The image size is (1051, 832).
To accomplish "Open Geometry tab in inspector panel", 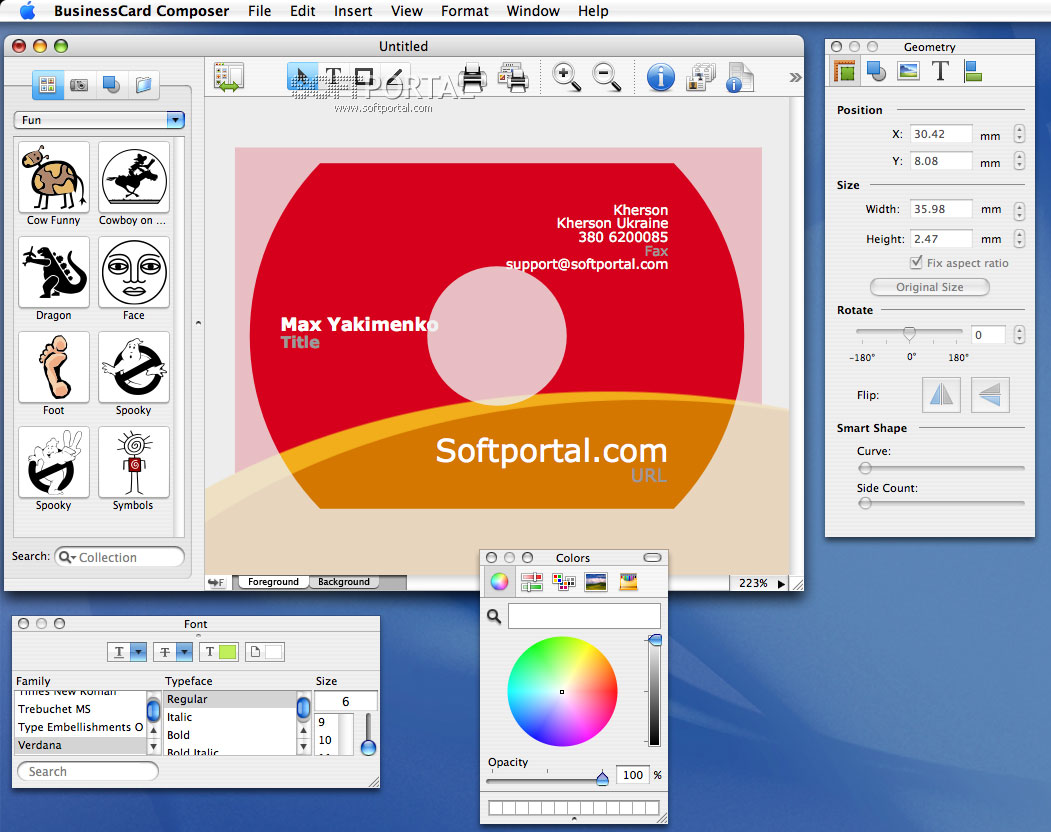I will coord(845,71).
